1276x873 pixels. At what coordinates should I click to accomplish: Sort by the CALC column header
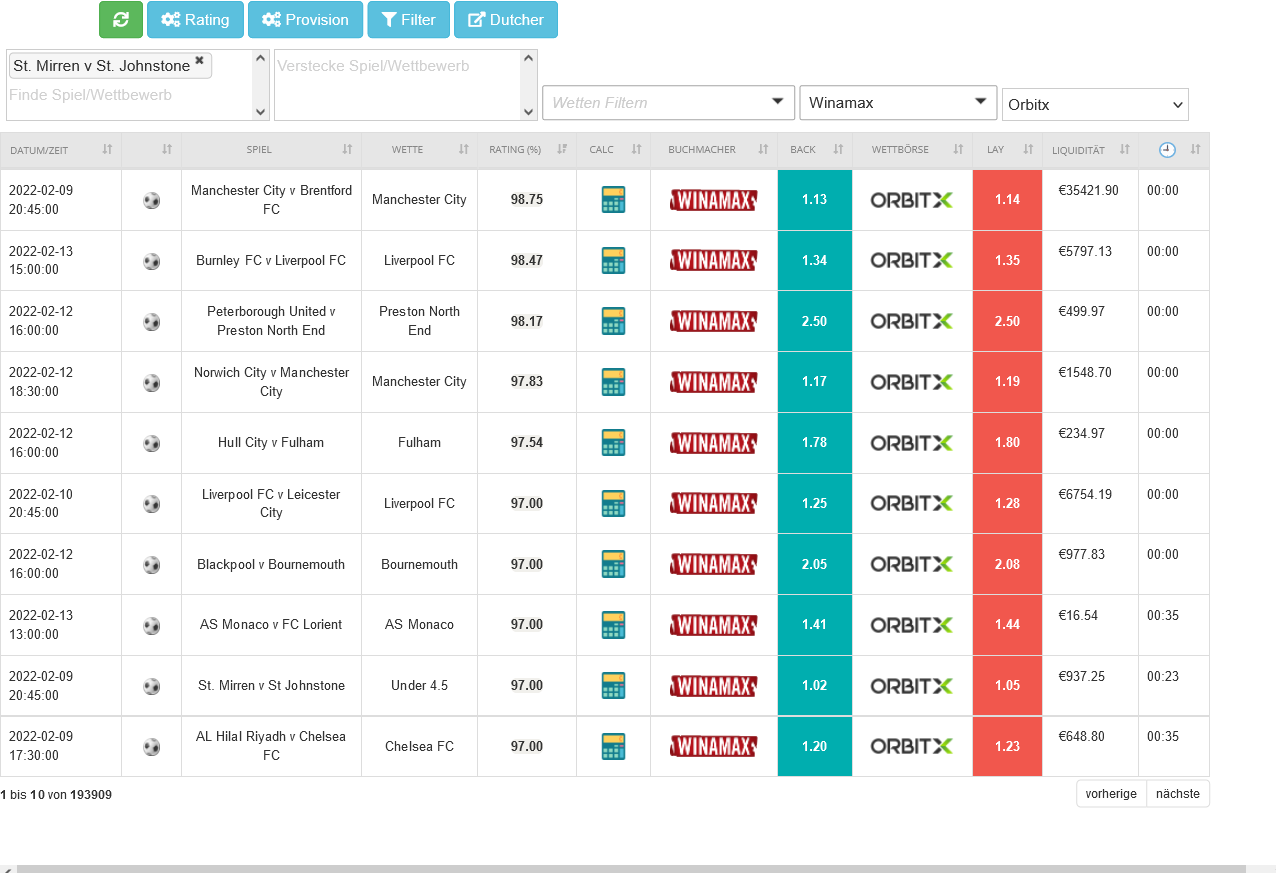[x=613, y=150]
